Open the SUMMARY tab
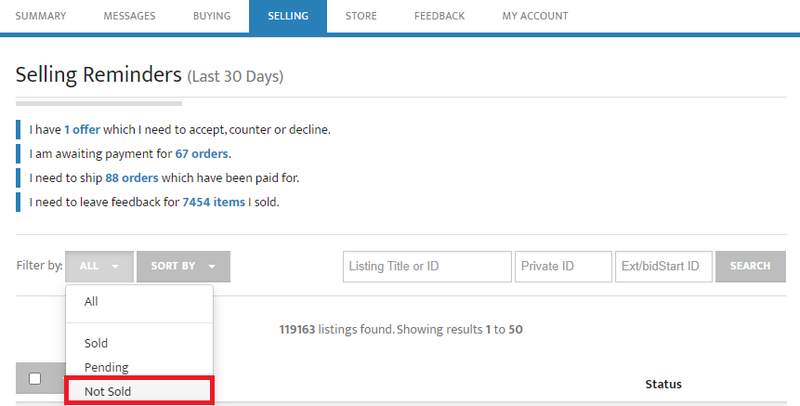Viewport: 800px width, 406px height. coord(41,16)
